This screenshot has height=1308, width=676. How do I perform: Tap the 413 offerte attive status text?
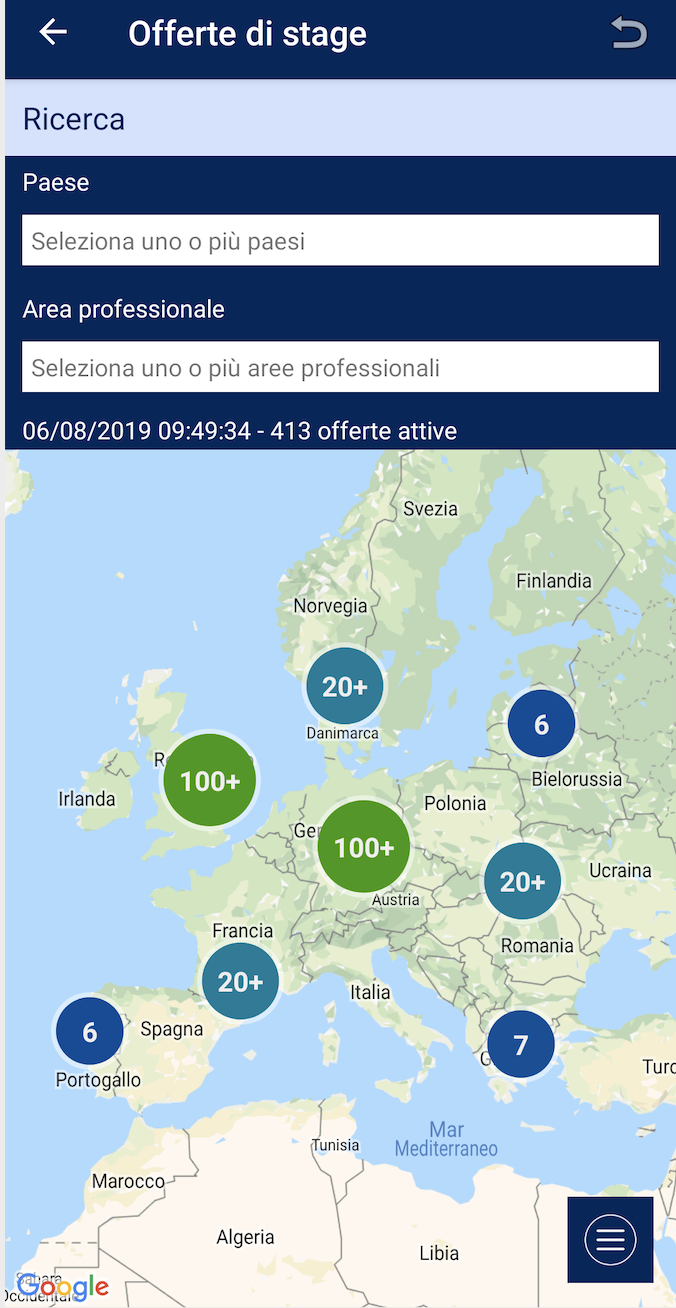point(240,431)
